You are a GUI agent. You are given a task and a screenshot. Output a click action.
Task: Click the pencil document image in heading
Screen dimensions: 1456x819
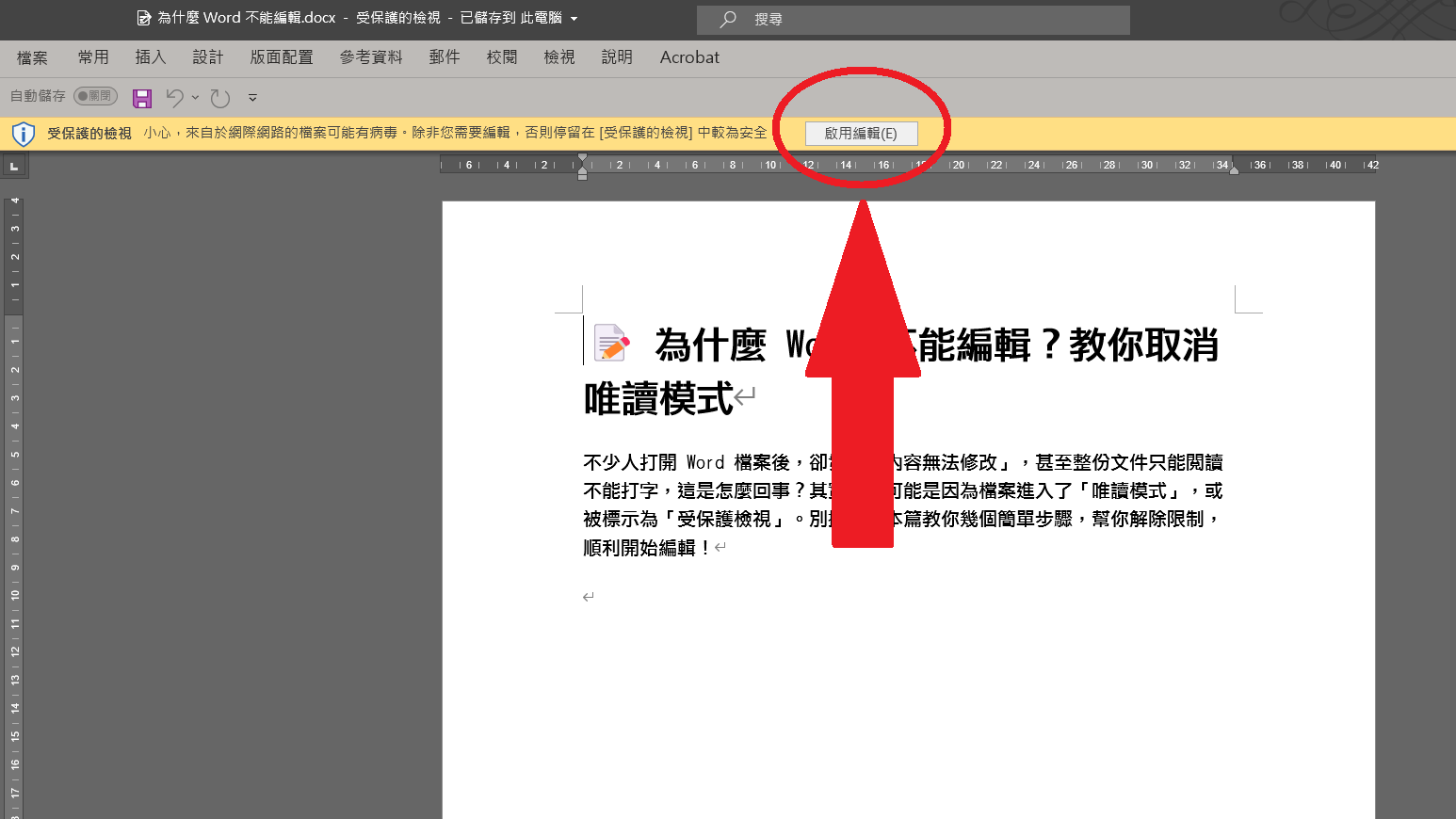click(612, 343)
